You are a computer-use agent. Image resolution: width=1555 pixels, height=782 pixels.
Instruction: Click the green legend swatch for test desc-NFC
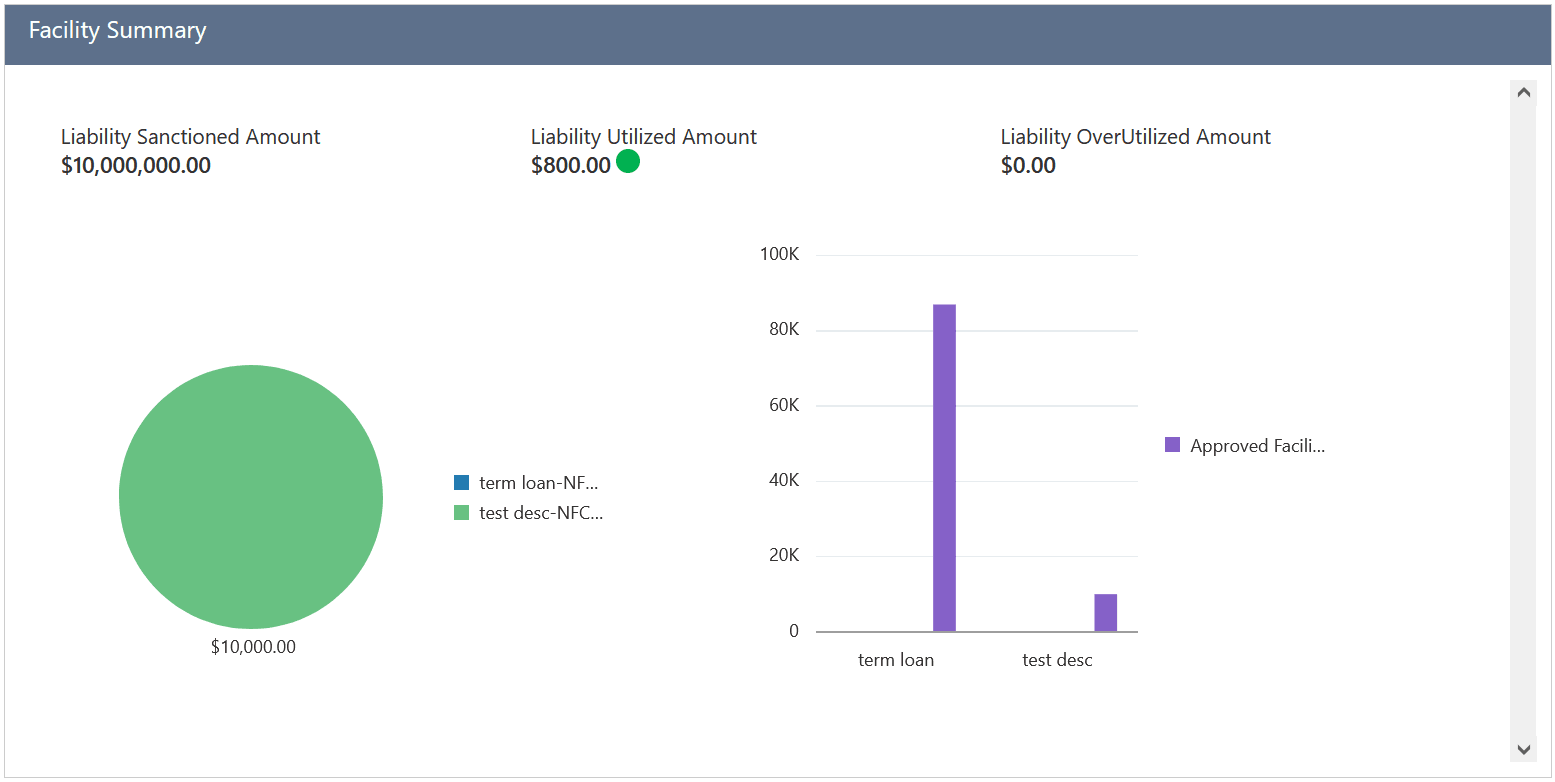[460, 512]
